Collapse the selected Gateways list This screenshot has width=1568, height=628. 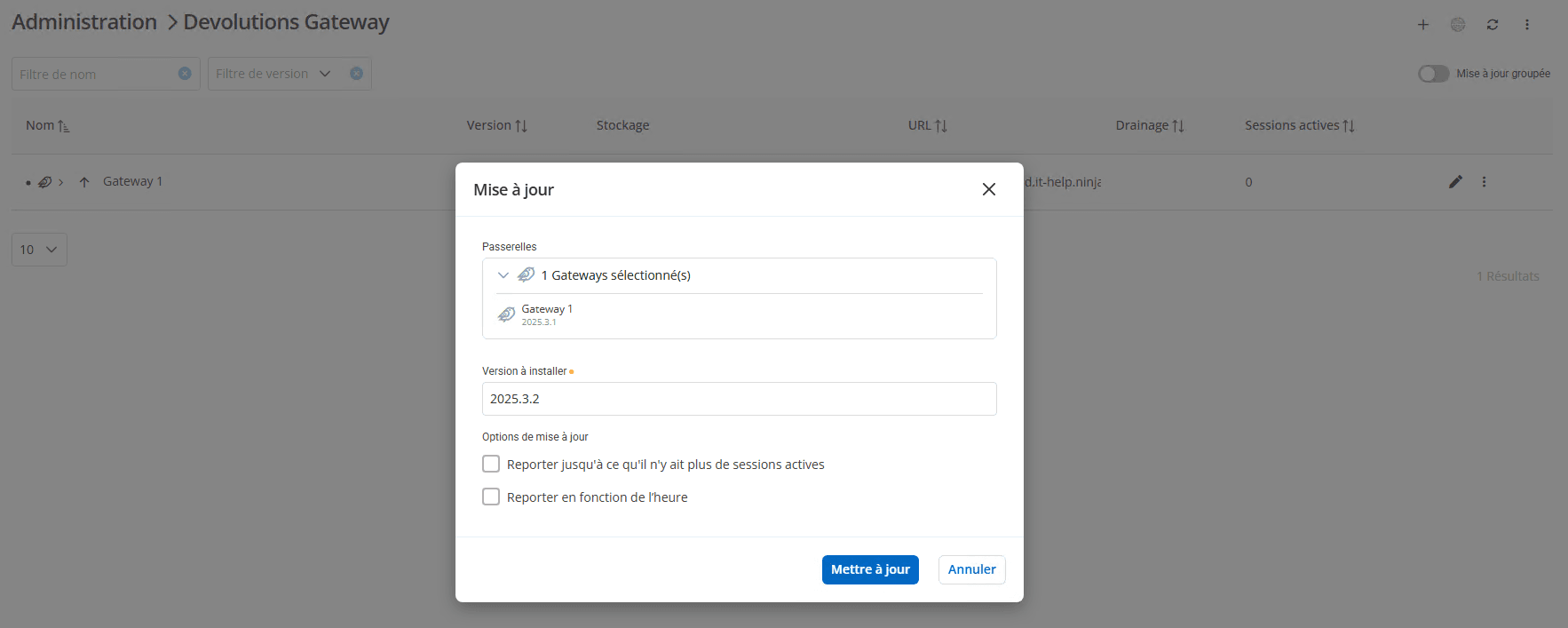[503, 275]
